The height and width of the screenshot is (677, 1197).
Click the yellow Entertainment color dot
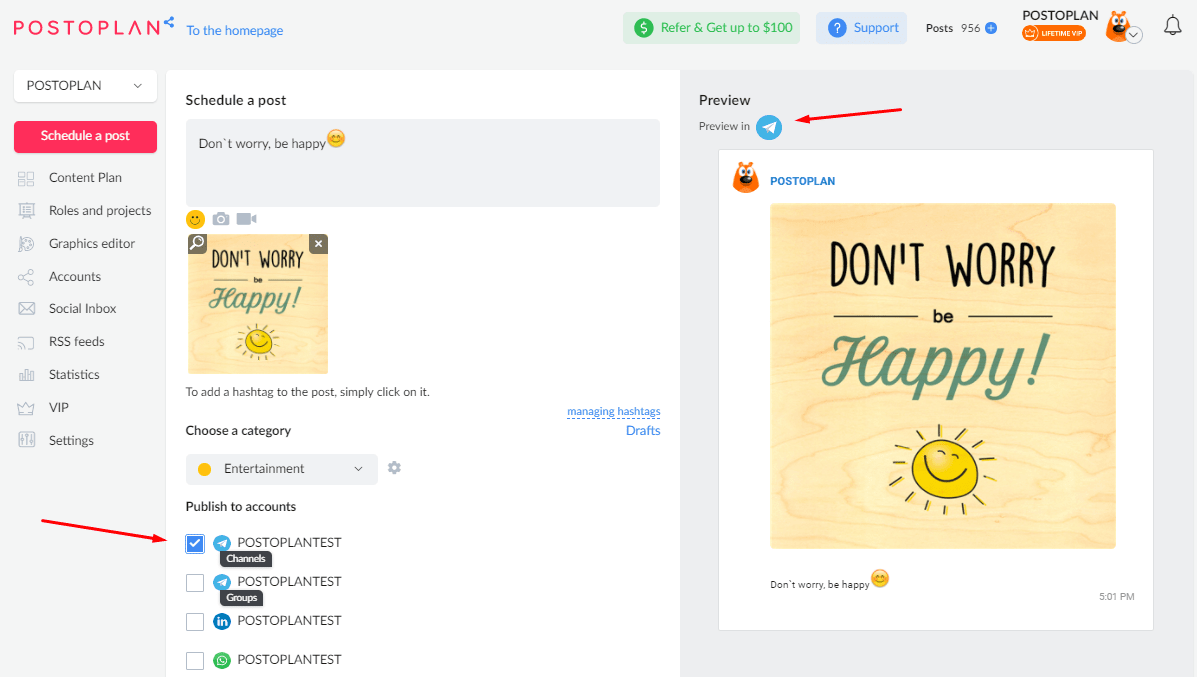(205, 469)
